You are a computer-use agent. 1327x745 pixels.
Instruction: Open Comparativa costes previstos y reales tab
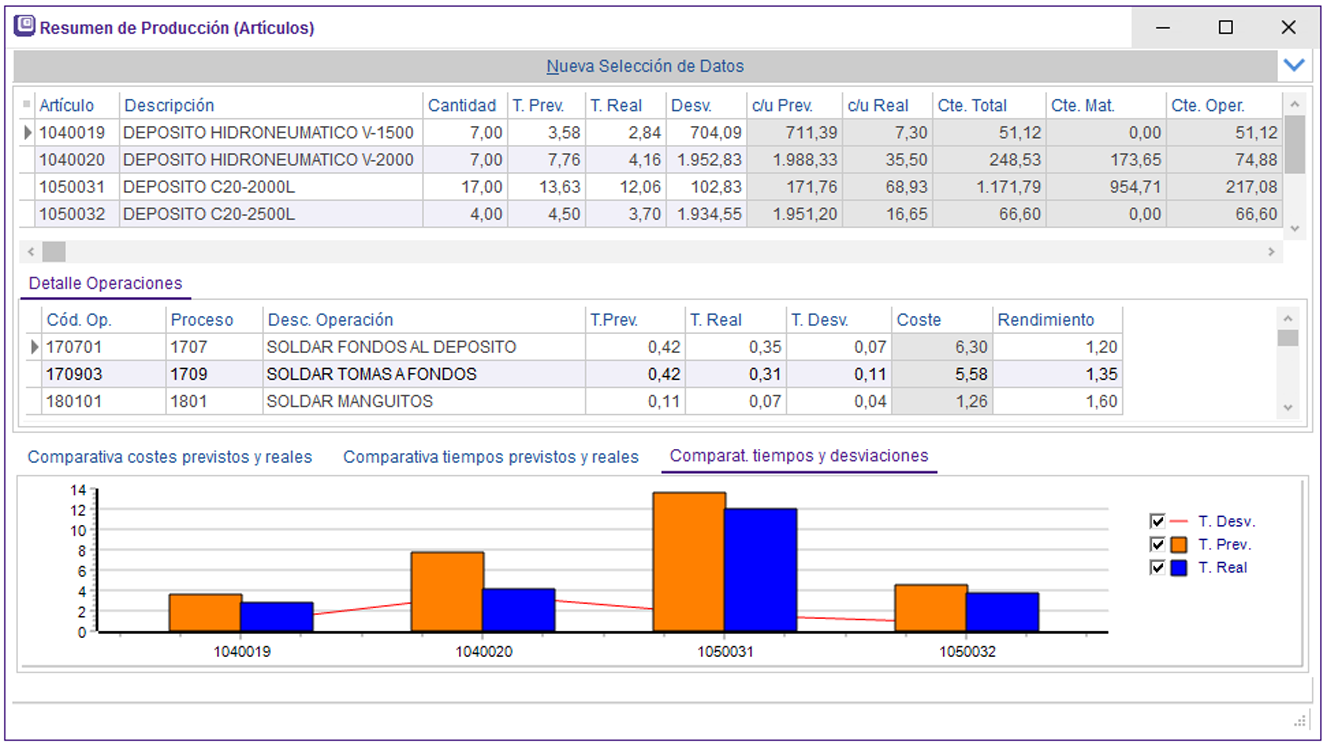(170, 457)
